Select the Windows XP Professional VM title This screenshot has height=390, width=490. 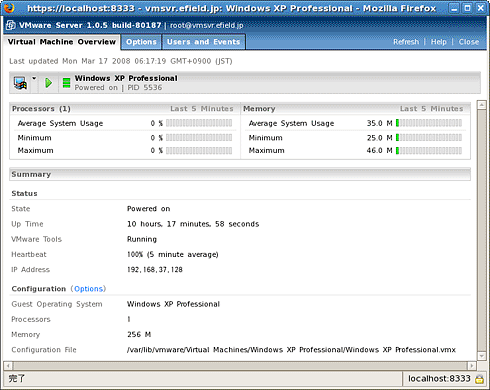pyautogui.click(x=126, y=78)
